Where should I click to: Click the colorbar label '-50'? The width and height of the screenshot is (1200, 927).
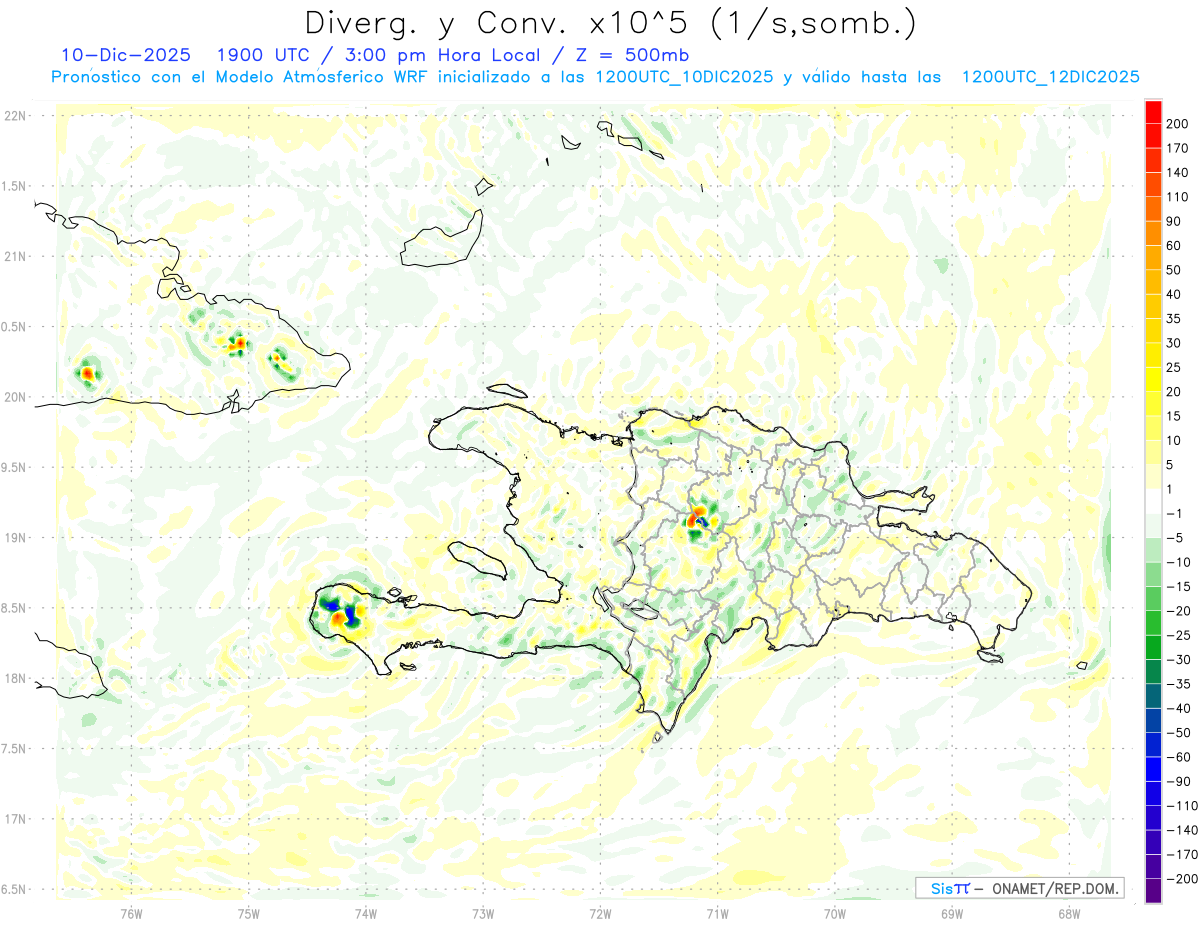(x=1180, y=733)
